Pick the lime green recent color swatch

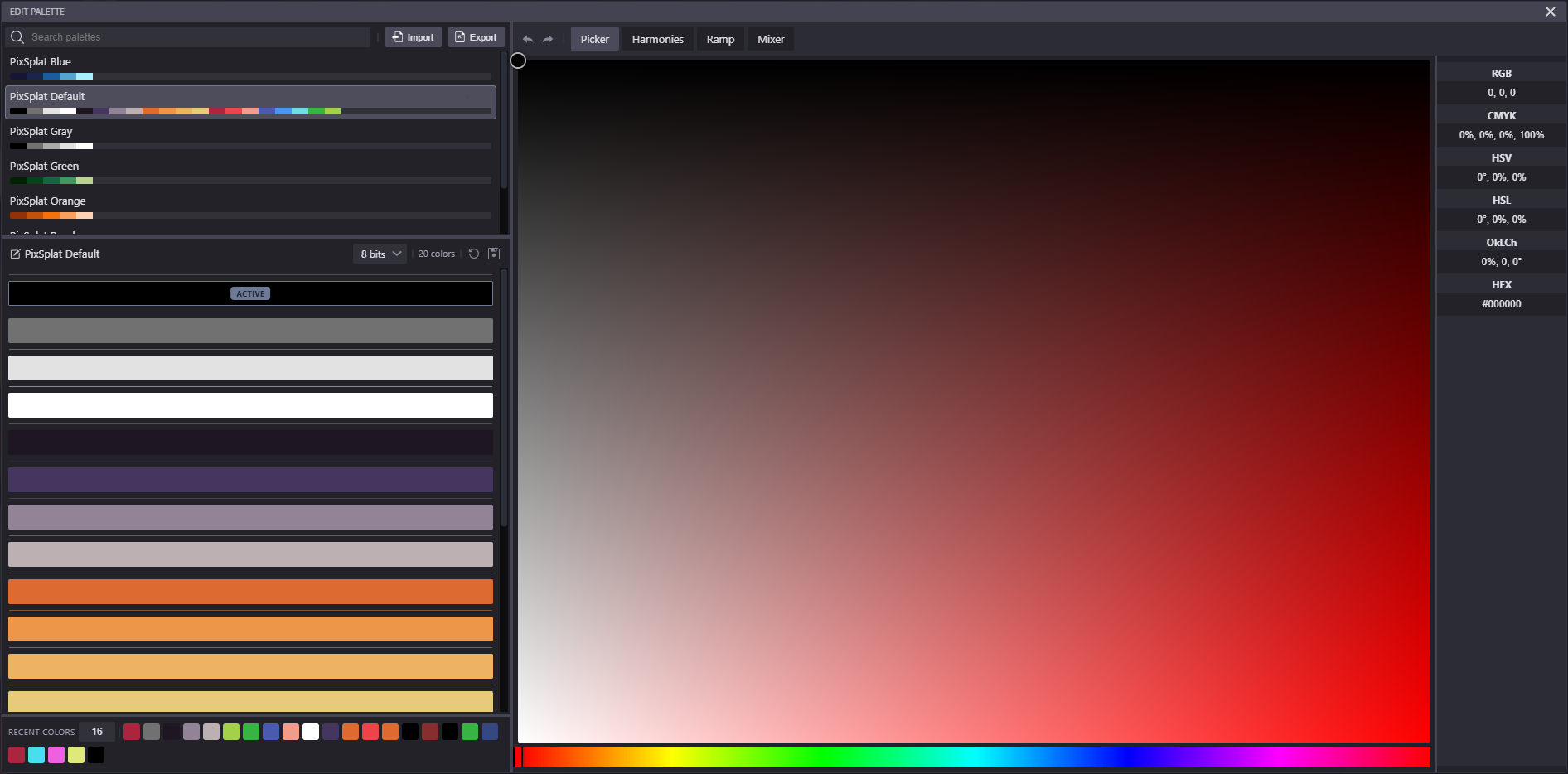click(231, 732)
